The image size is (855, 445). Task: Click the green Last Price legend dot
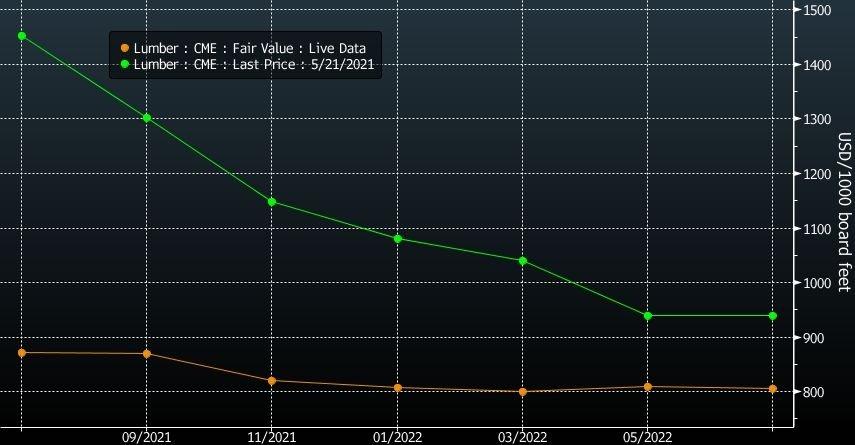coord(125,64)
